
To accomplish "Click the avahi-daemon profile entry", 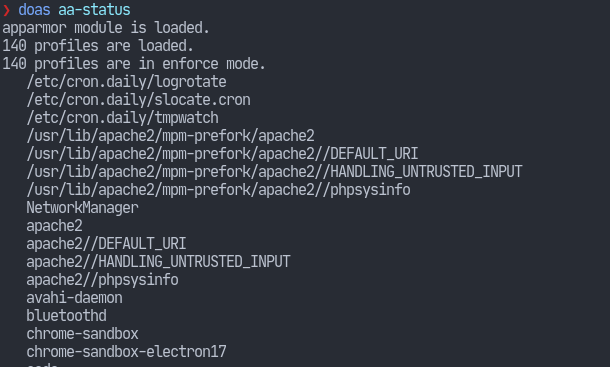I will point(74,298).
